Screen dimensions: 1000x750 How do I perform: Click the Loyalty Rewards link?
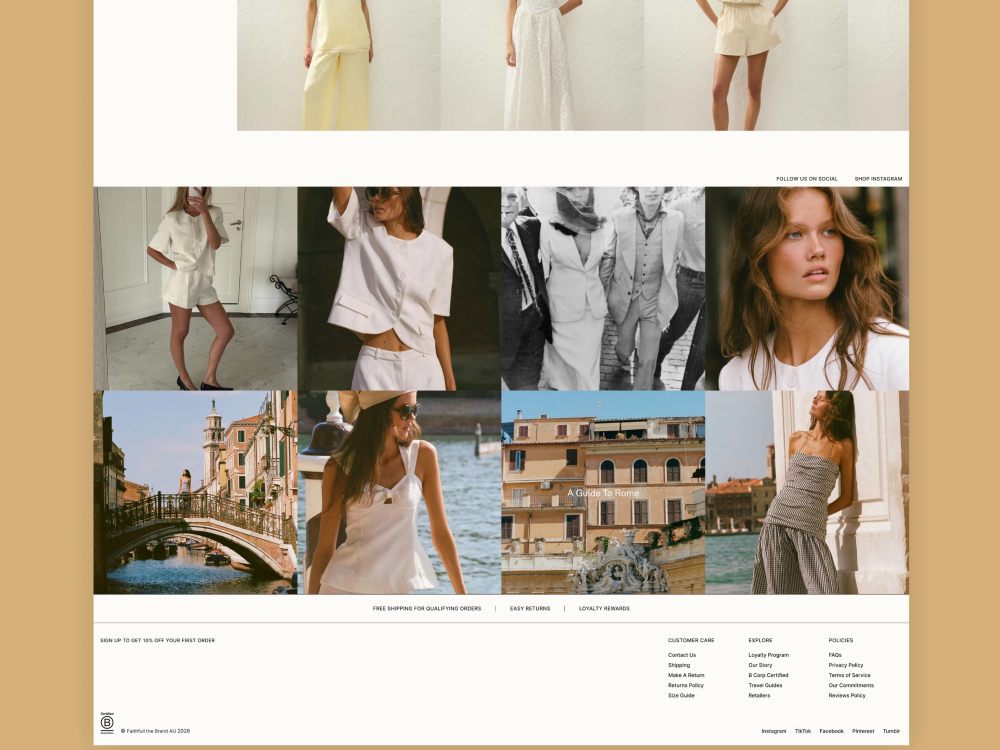coord(604,608)
